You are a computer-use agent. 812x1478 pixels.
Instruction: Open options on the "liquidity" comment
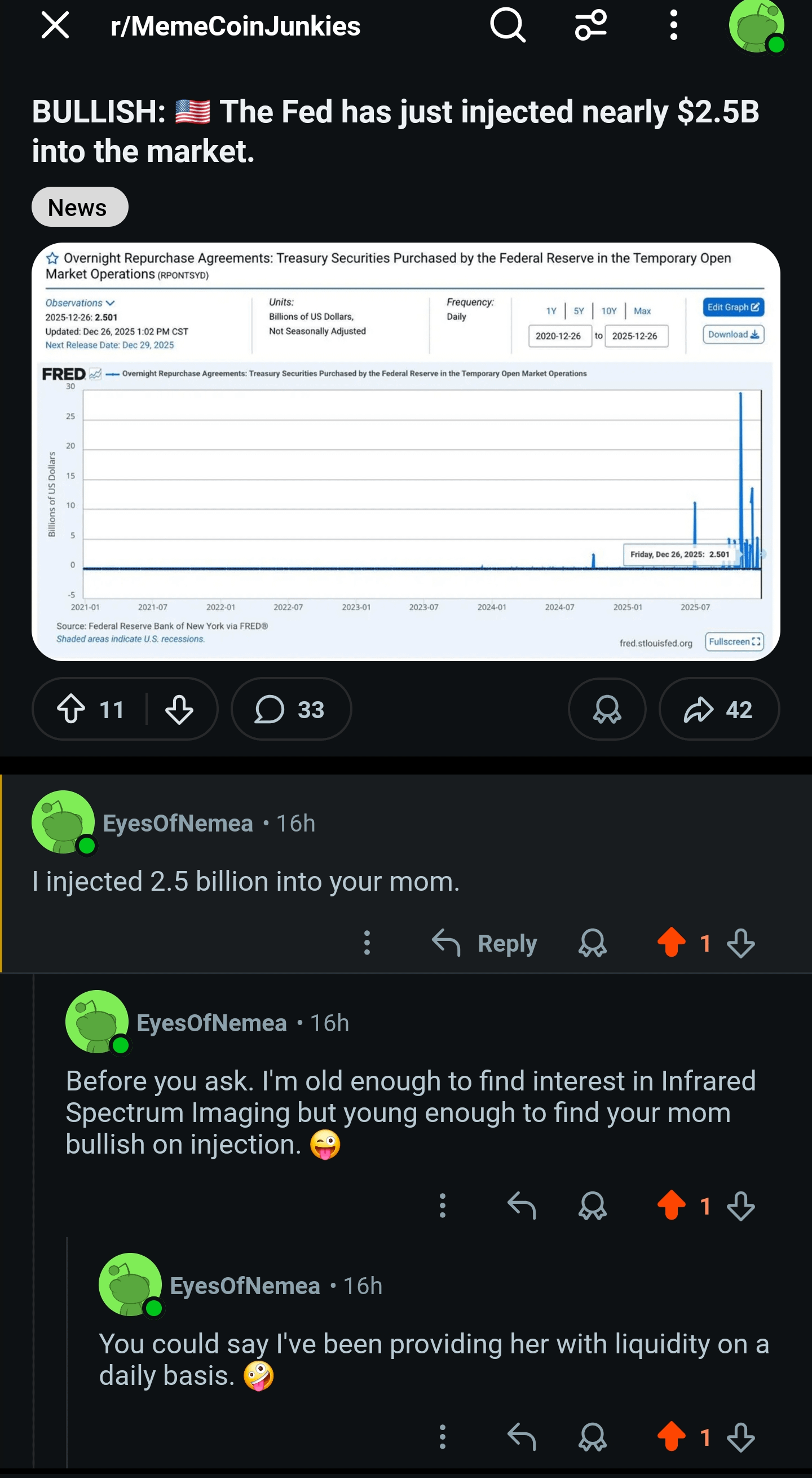[x=442, y=1437]
